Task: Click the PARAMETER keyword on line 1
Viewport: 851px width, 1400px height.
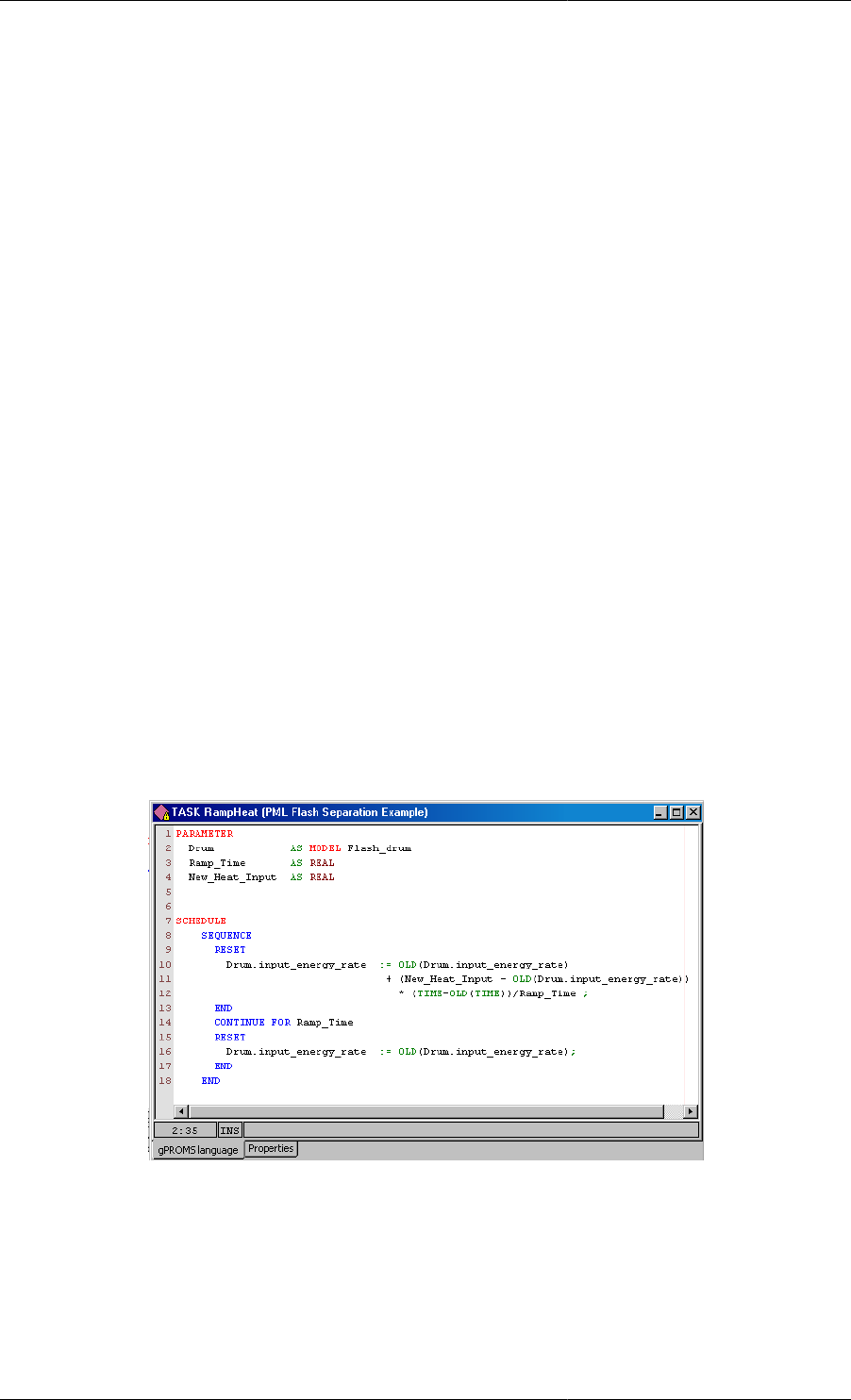Action: (205, 834)
